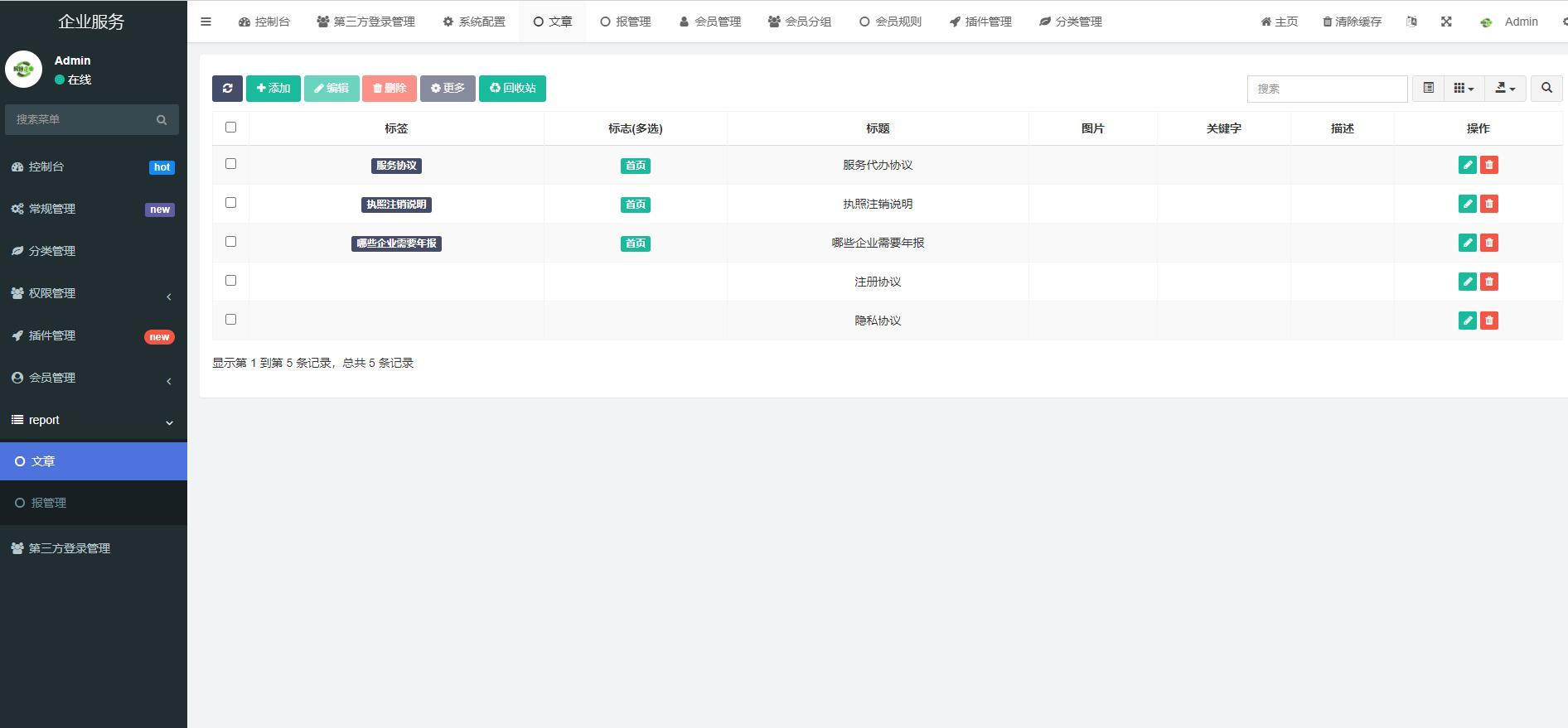Click delete icon for 执照注销说明 row

[1489, 204]
